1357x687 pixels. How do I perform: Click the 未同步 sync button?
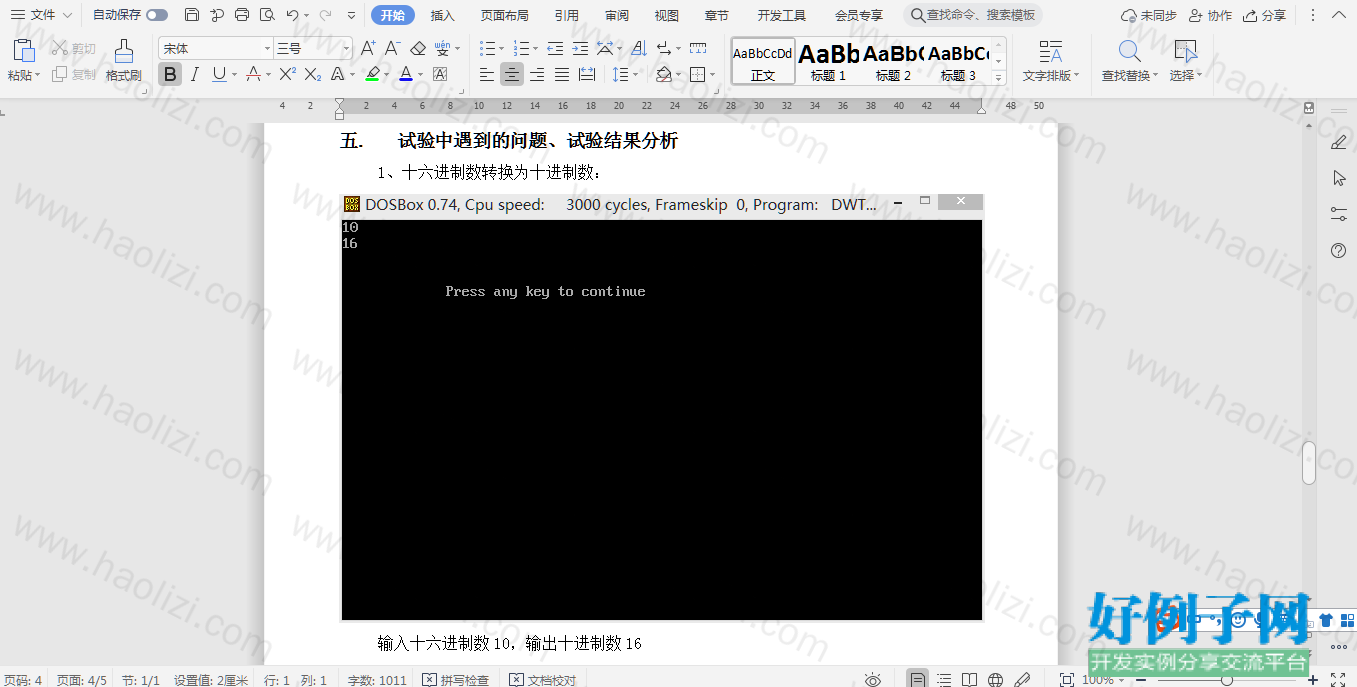[x=1148, y=15]
